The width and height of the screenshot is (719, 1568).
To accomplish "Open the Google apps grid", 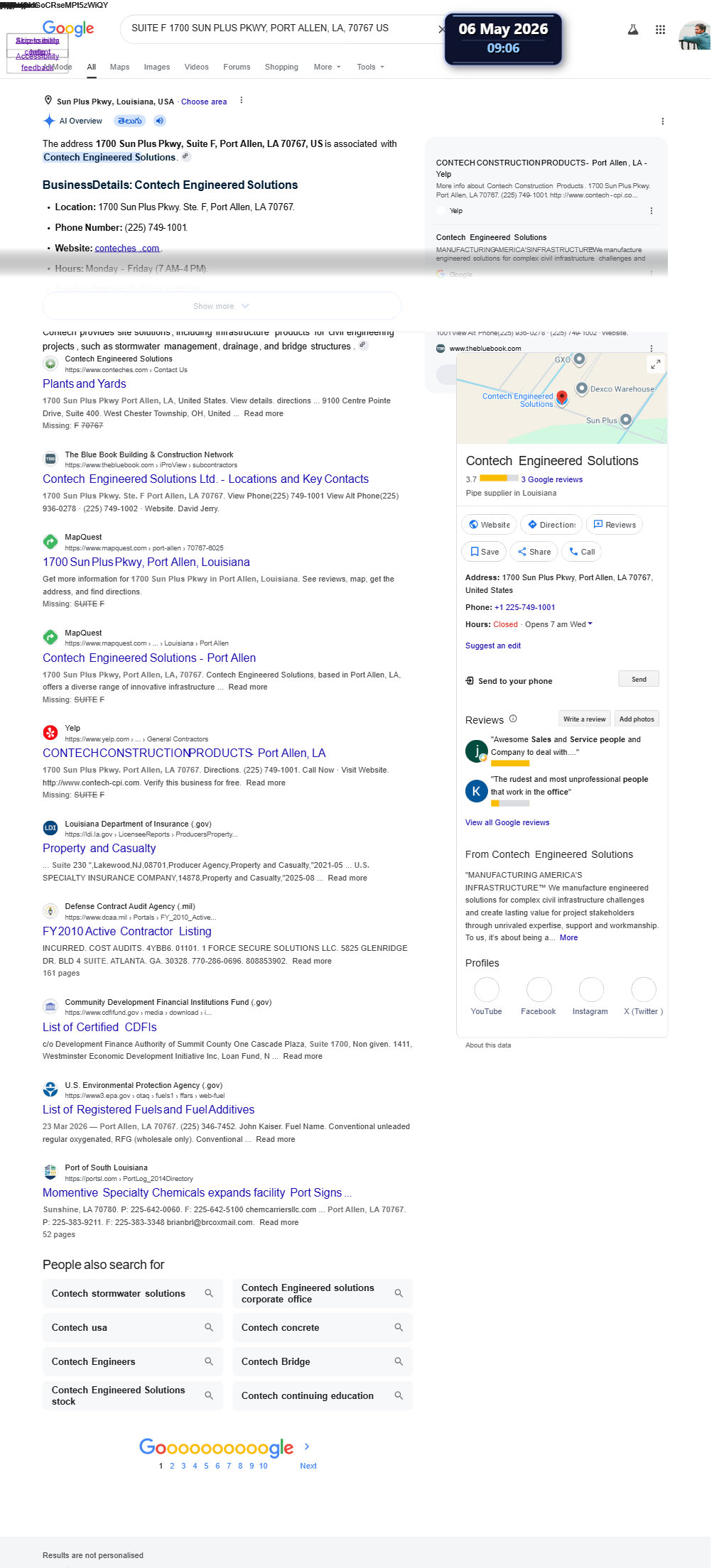I will tap(660, 30).
